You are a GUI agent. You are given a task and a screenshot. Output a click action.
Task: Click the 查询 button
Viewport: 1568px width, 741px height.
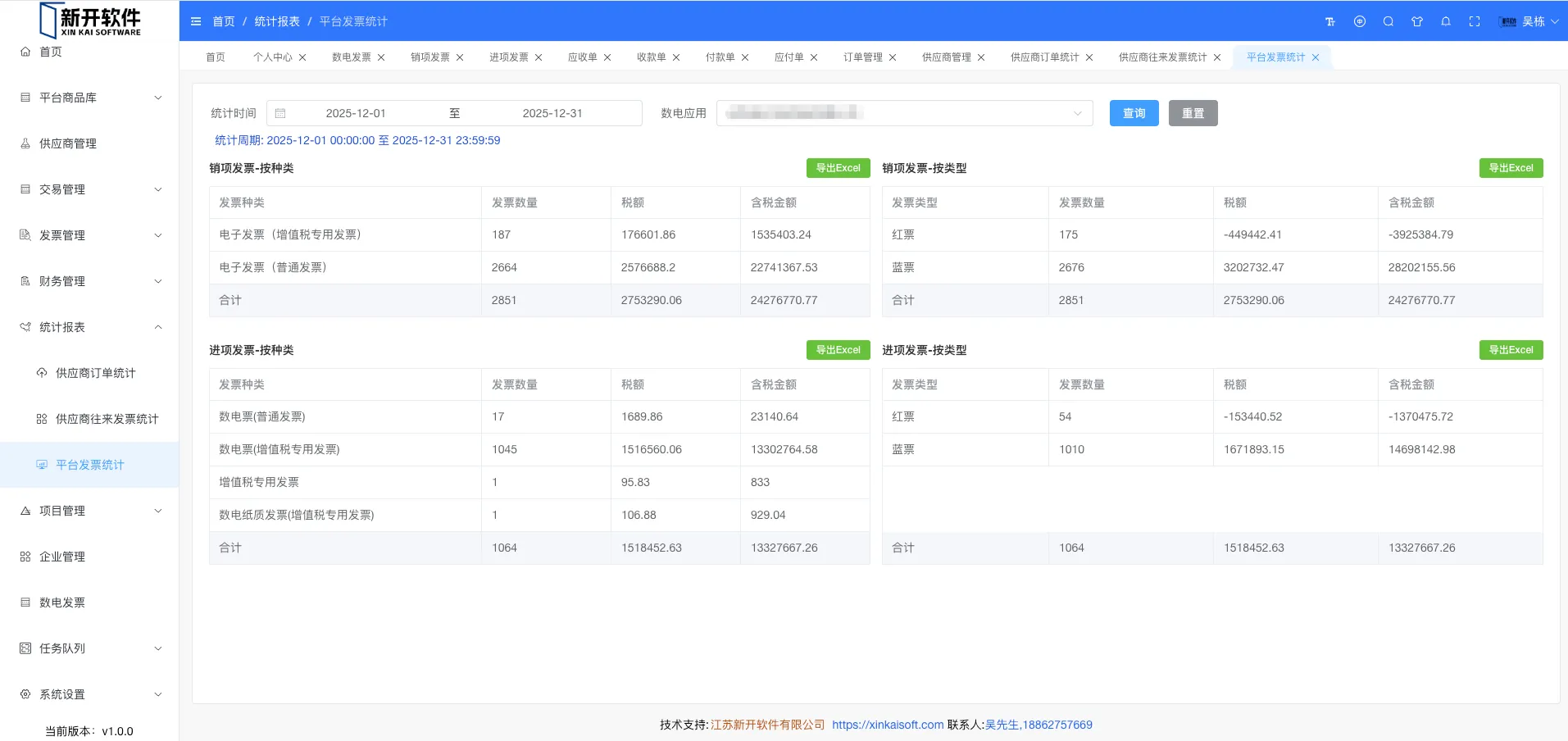coord(1134,113)
